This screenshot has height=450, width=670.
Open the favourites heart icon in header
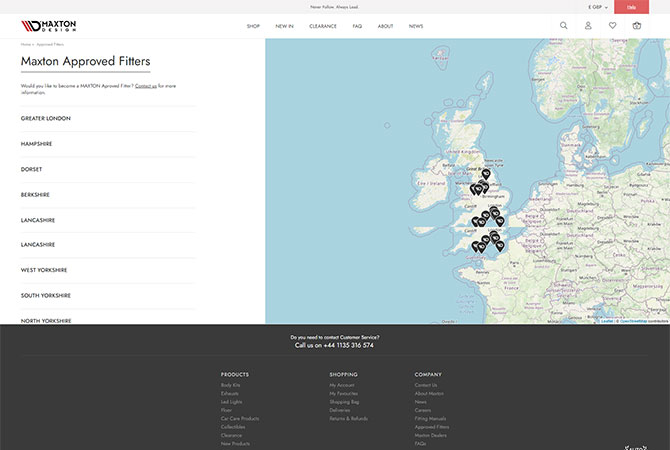(x=612, y=26)
